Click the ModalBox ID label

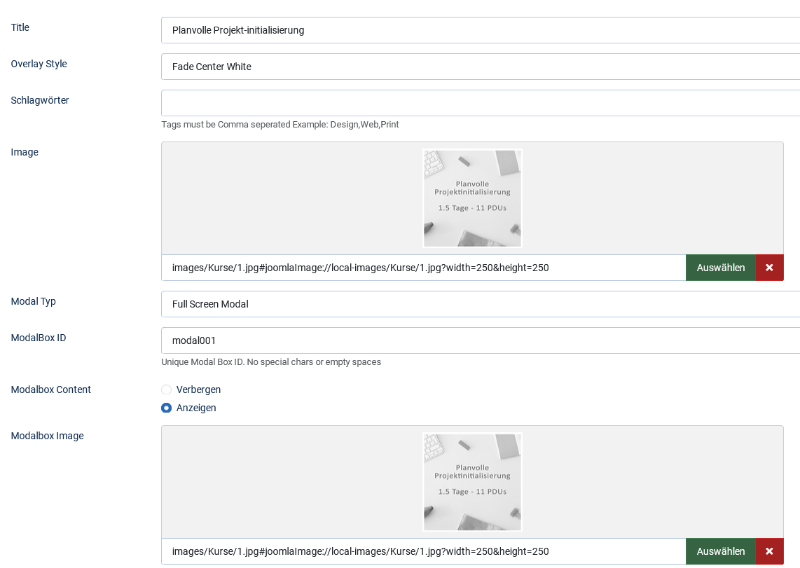[x=38, y=337]
